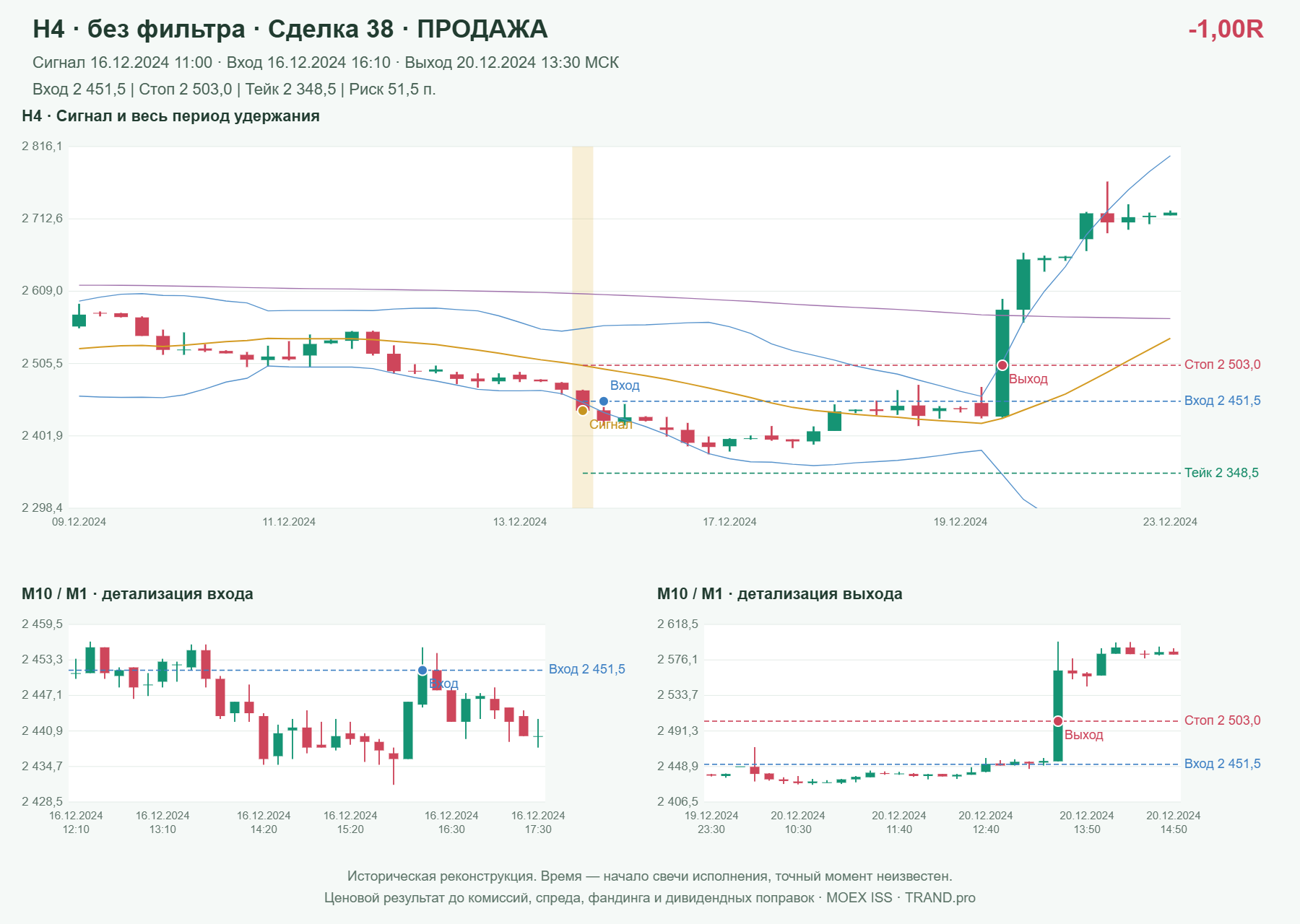
Task: Click the 16.12.2024 16:30 axis label
Action: click(451, 822)
